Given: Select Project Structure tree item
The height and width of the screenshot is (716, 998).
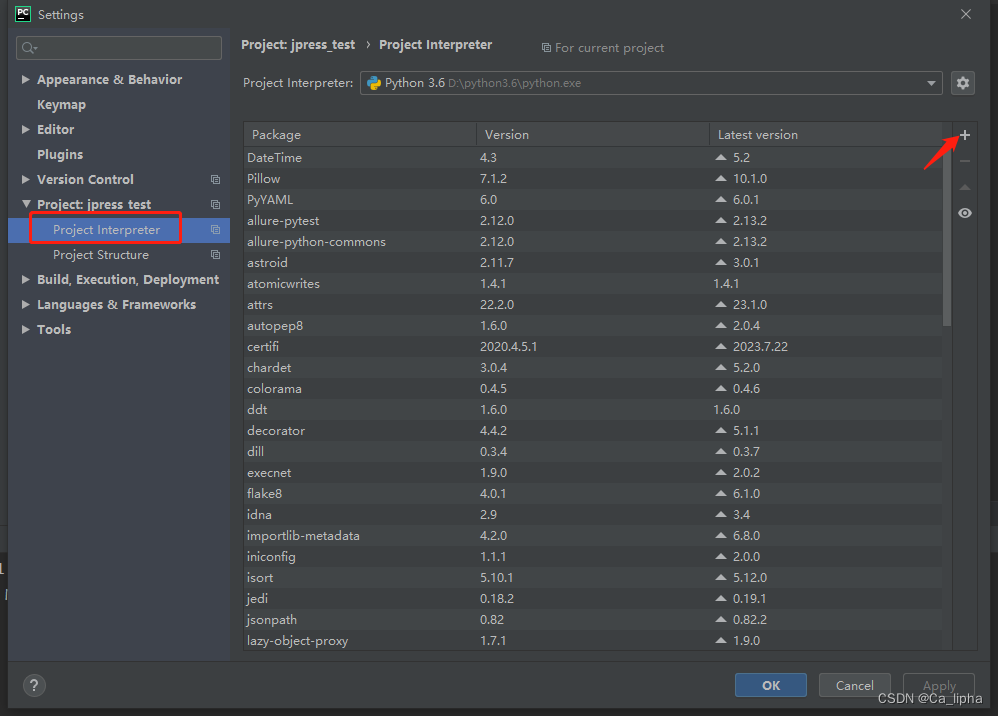Looking at the screenshot, I should tap(101, 255).
